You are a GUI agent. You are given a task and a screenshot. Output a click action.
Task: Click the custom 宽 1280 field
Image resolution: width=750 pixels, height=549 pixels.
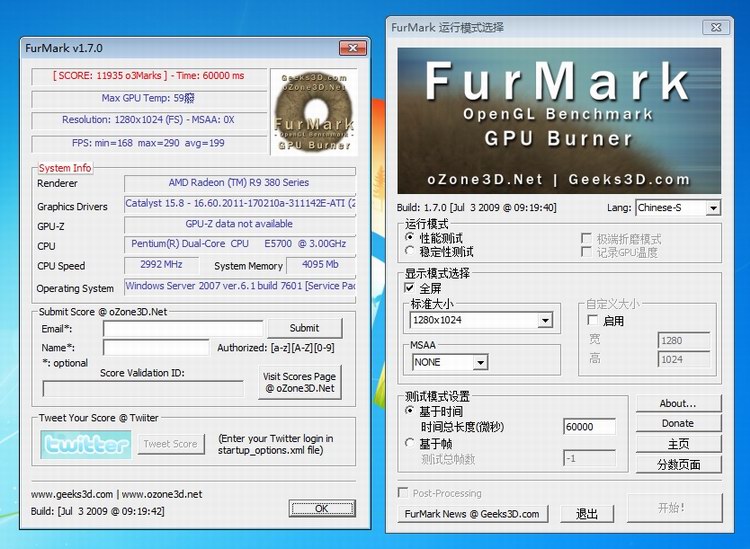pos(684,340)
